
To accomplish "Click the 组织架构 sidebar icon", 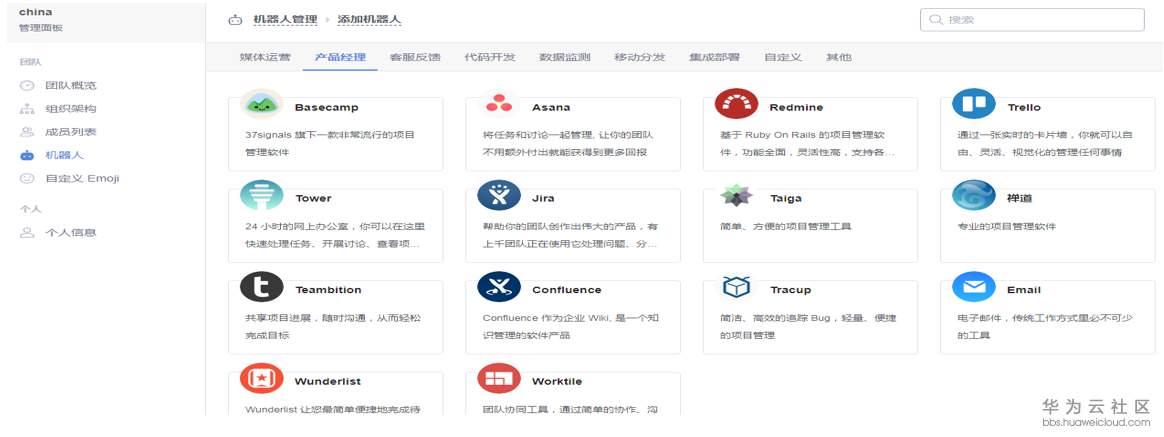I will coord(27,108).
